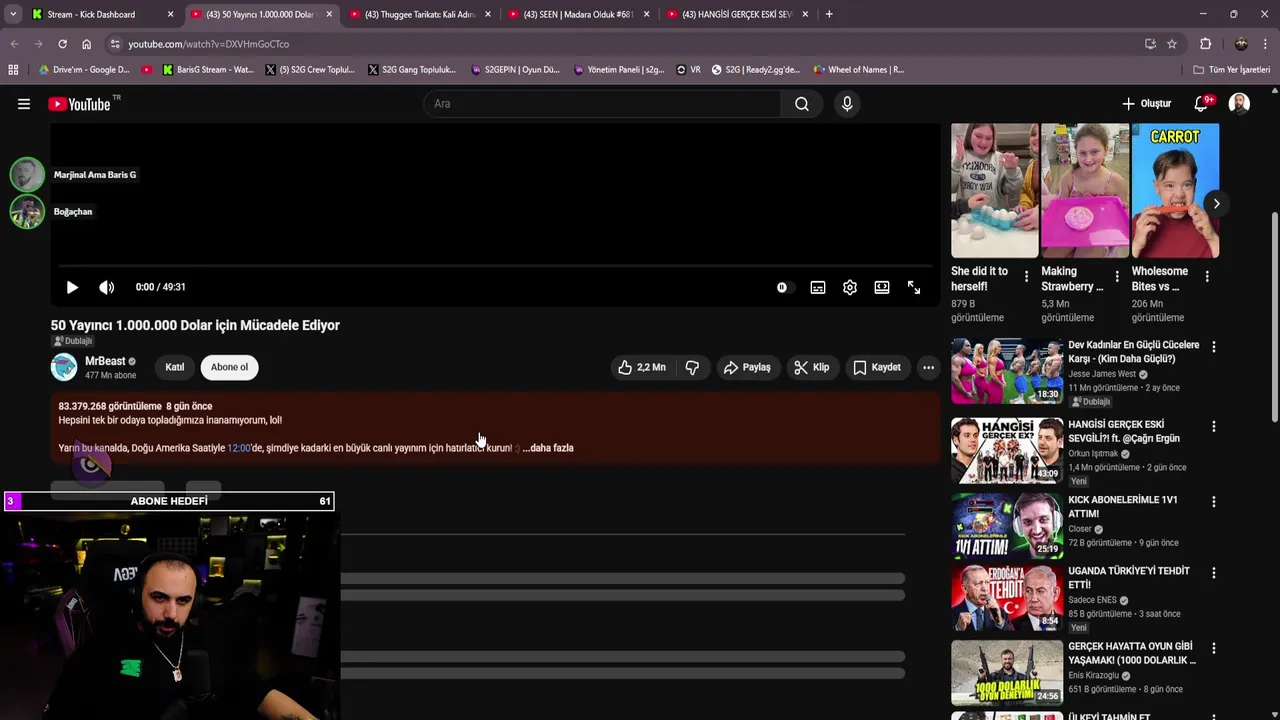1280x720 pixels.
Task: Open browser home page icon
Action: [x=87, y=44]
